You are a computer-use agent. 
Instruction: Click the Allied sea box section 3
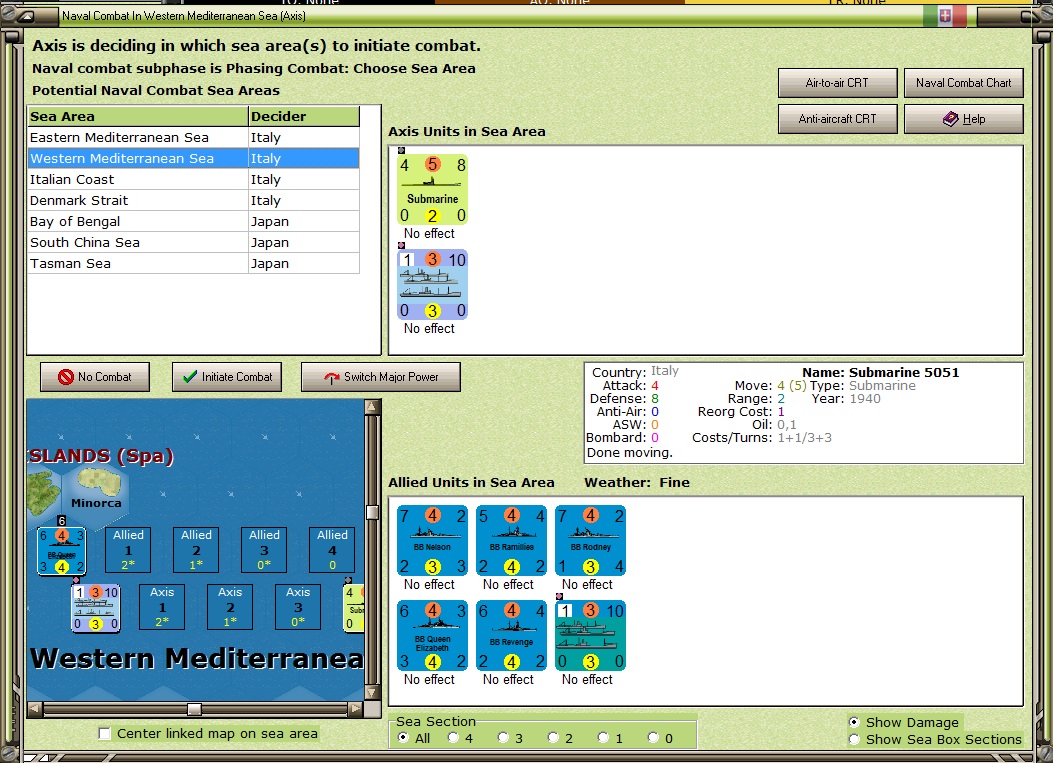pyautogui.click(x=264, y=549)
